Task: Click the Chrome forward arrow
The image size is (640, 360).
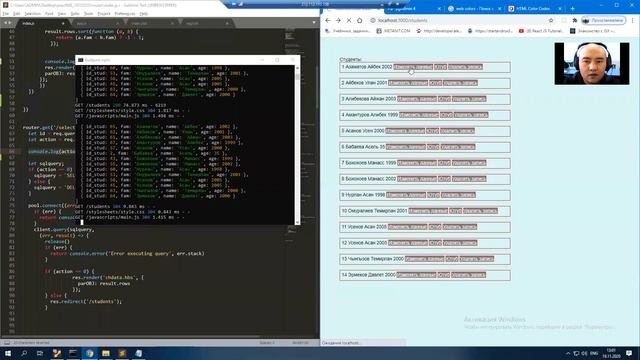Action: pos(338,20)
